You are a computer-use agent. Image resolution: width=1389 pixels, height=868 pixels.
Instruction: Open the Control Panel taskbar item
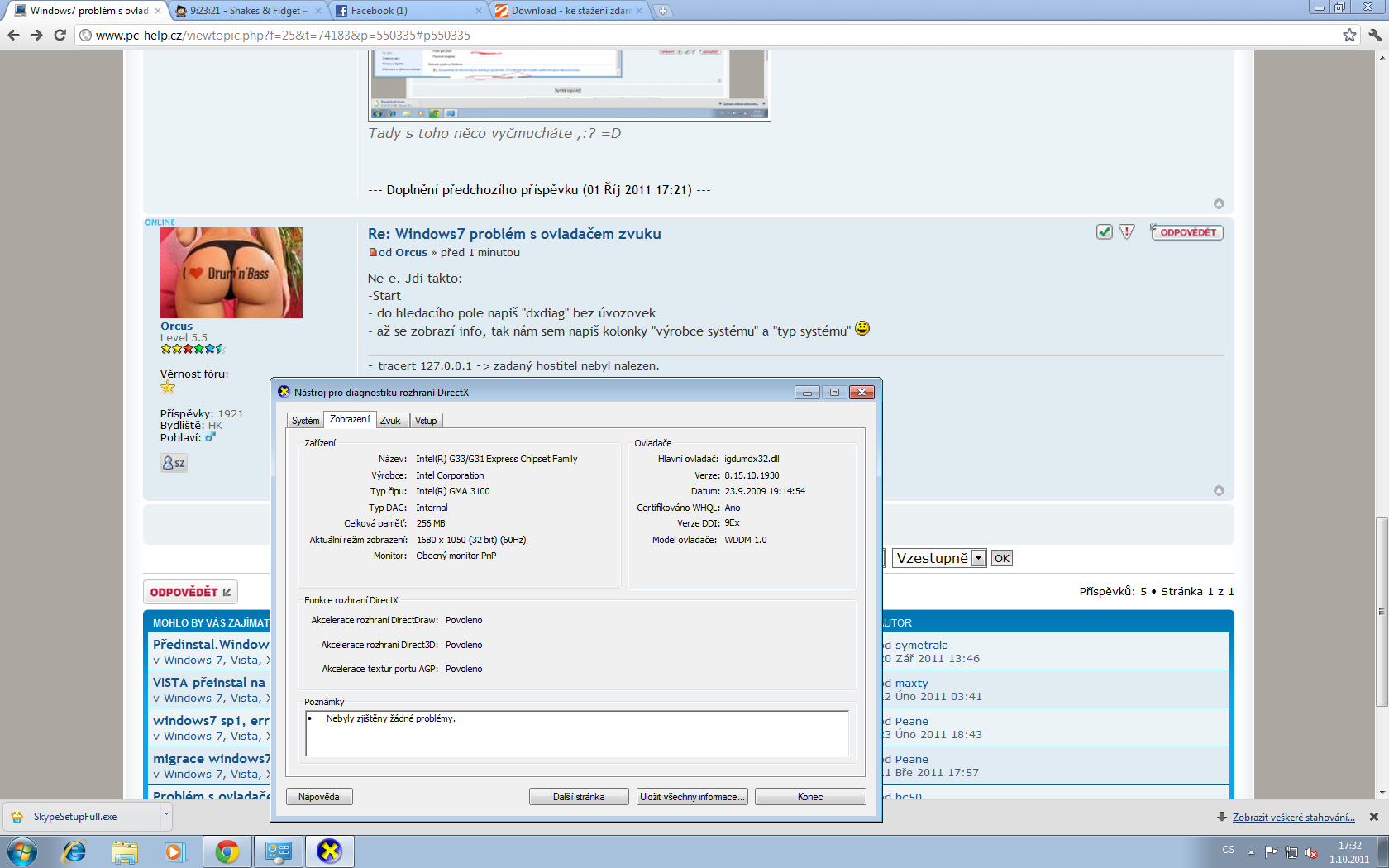click(278, 851)
